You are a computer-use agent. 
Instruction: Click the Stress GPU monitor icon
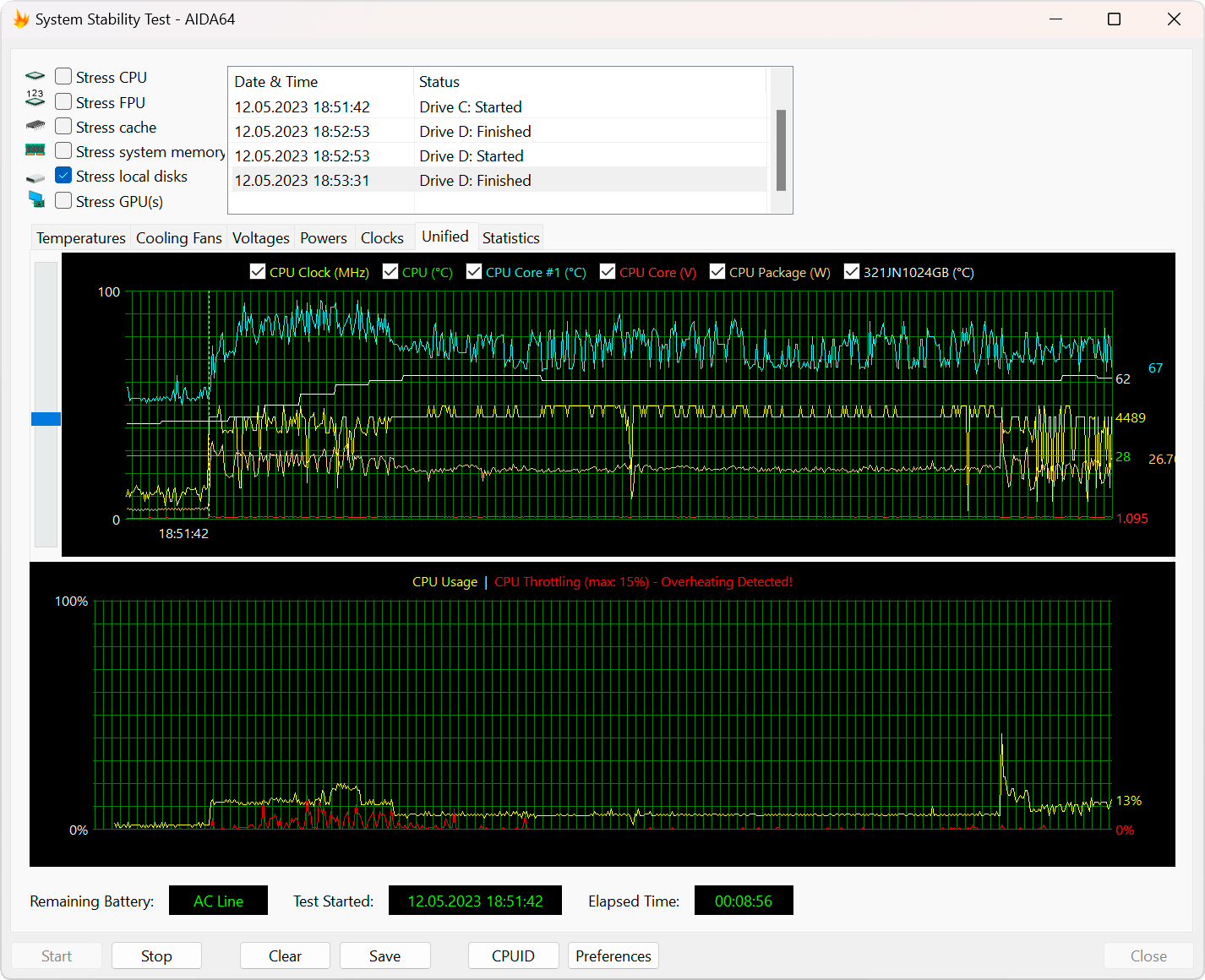pyautogui.click(x=35, y=199)
